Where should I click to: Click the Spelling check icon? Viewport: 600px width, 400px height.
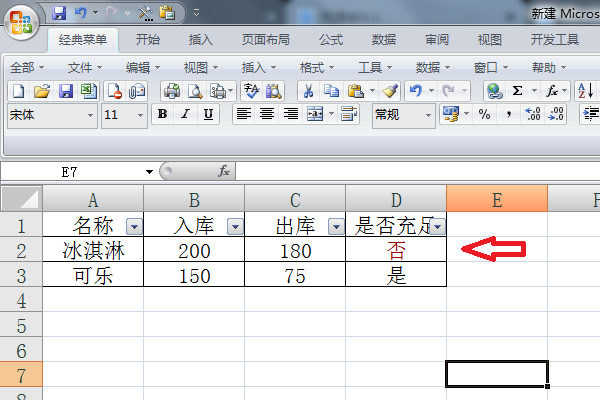(251, 91)
